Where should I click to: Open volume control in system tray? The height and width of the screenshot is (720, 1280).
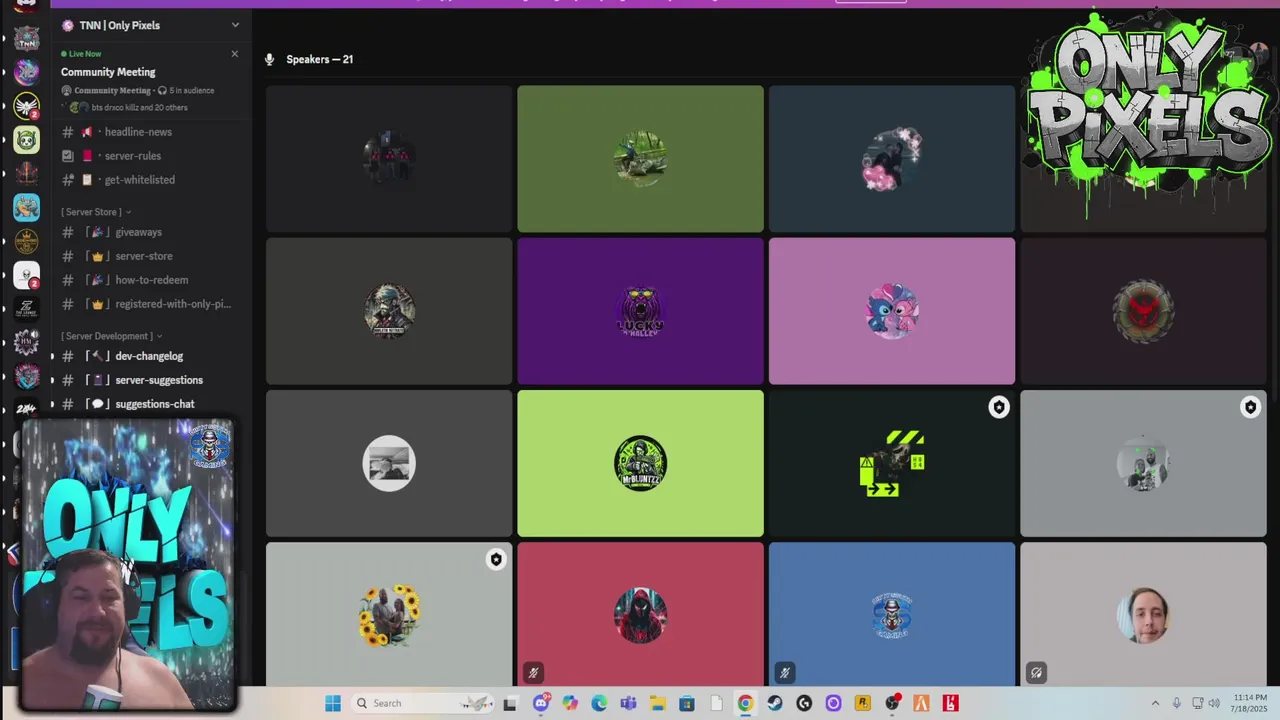tap(1214, 703)
